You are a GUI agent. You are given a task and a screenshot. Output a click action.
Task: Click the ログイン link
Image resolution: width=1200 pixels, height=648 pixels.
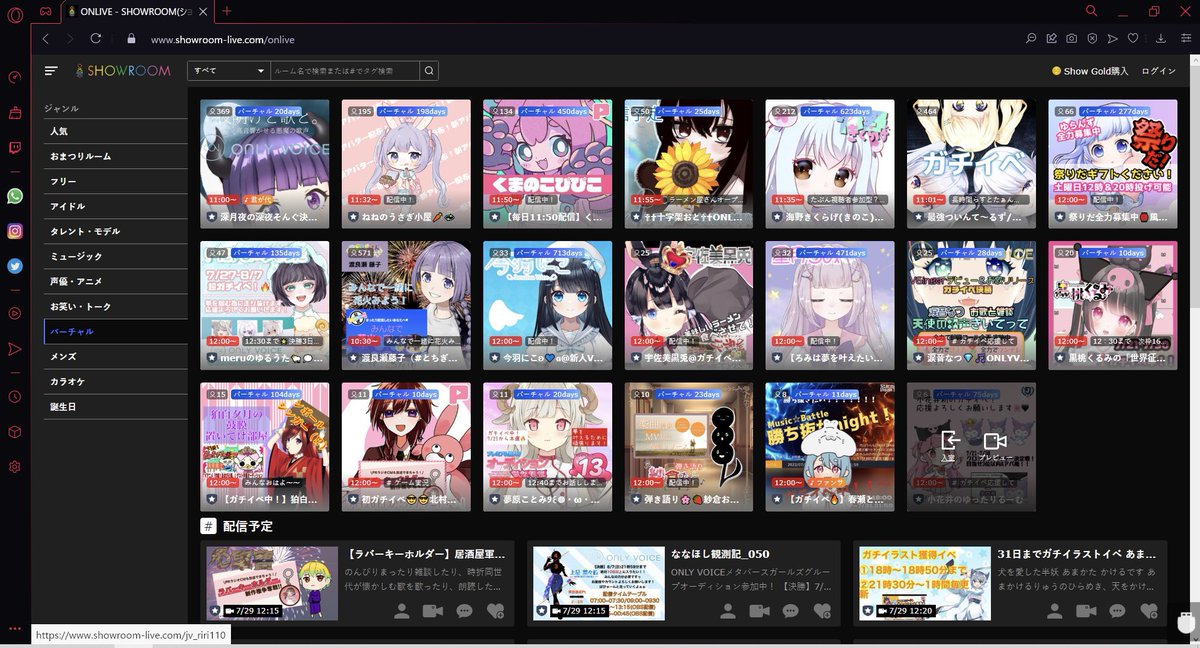(x=1158, y=71)
